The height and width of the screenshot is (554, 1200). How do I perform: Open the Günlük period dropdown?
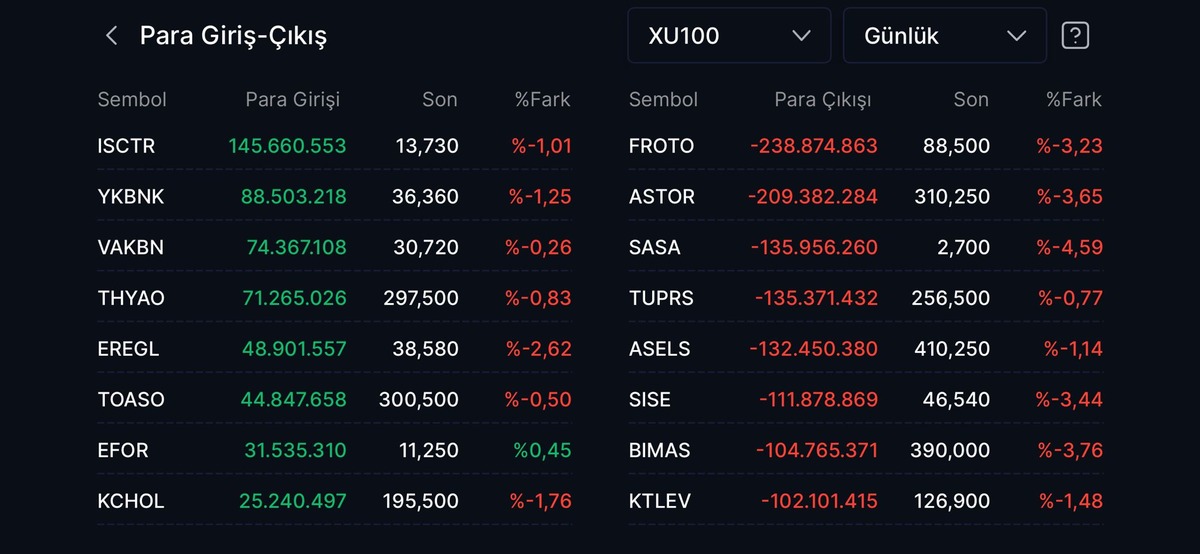tap(945, 36)
